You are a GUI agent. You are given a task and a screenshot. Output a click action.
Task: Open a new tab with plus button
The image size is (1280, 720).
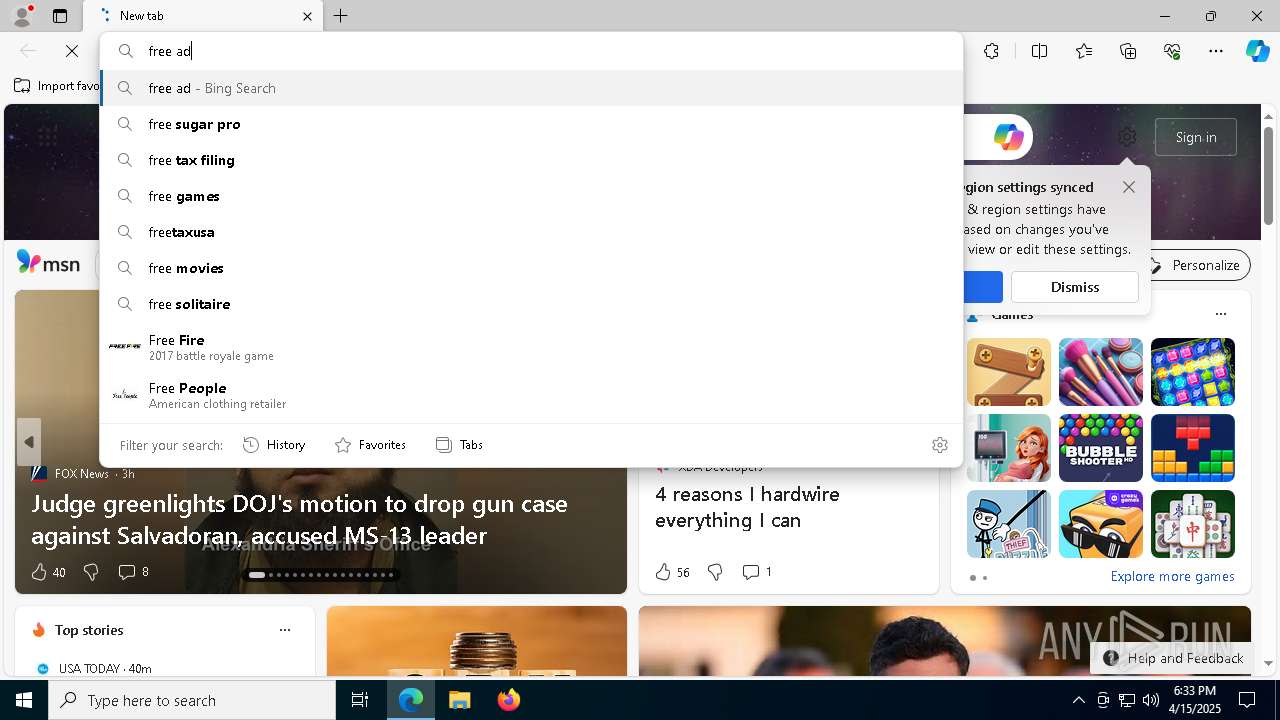[x=341, y=16]
